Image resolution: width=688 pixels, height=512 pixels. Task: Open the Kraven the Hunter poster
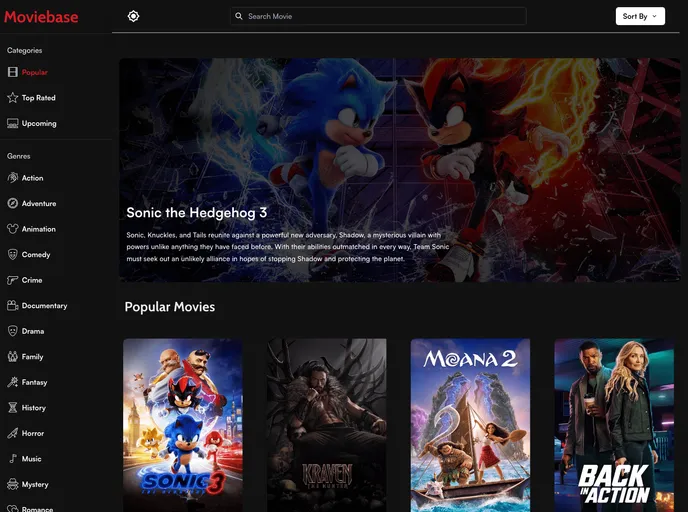pos(327,425)
